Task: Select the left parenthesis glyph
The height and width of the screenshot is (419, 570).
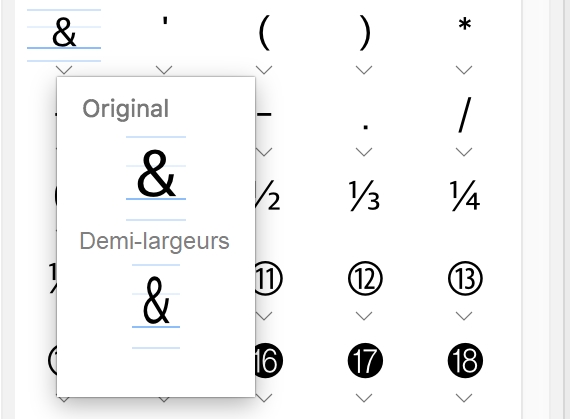Action: click(264, 33)
